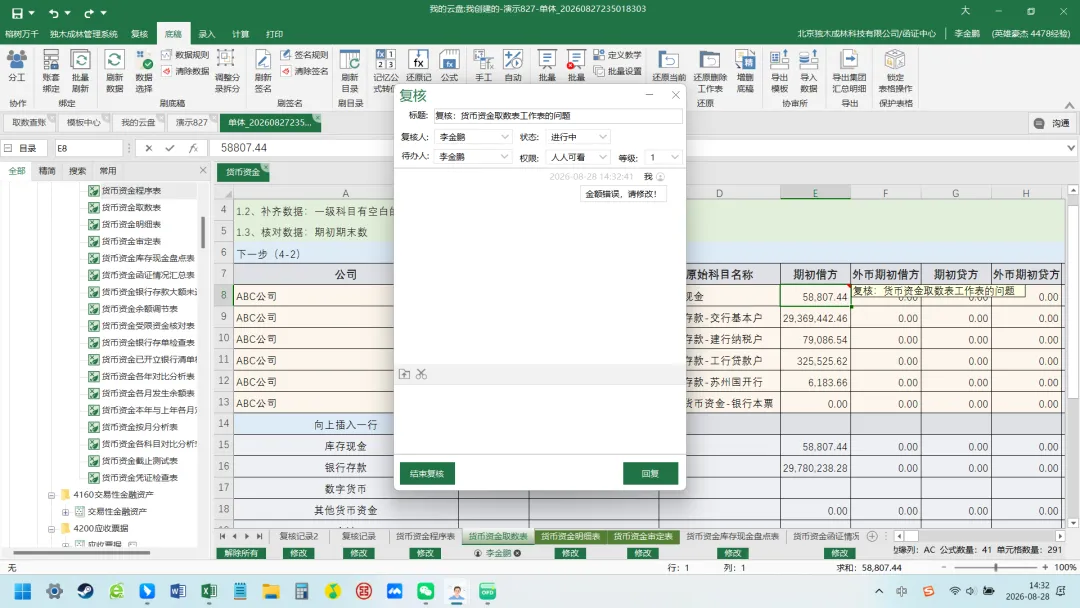Click the 分工 collaboration icon
Screen dimensions: 1080x608
pyautogui.click(x=17, y=66)
